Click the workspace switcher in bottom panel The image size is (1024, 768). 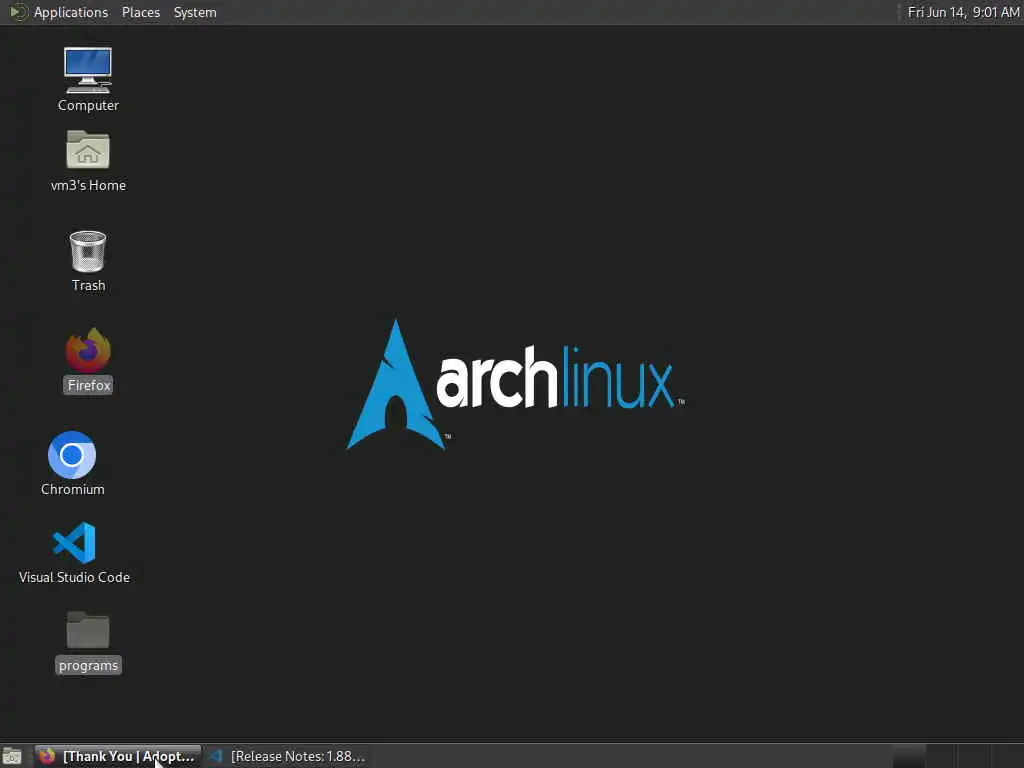(x=957, y=756)
